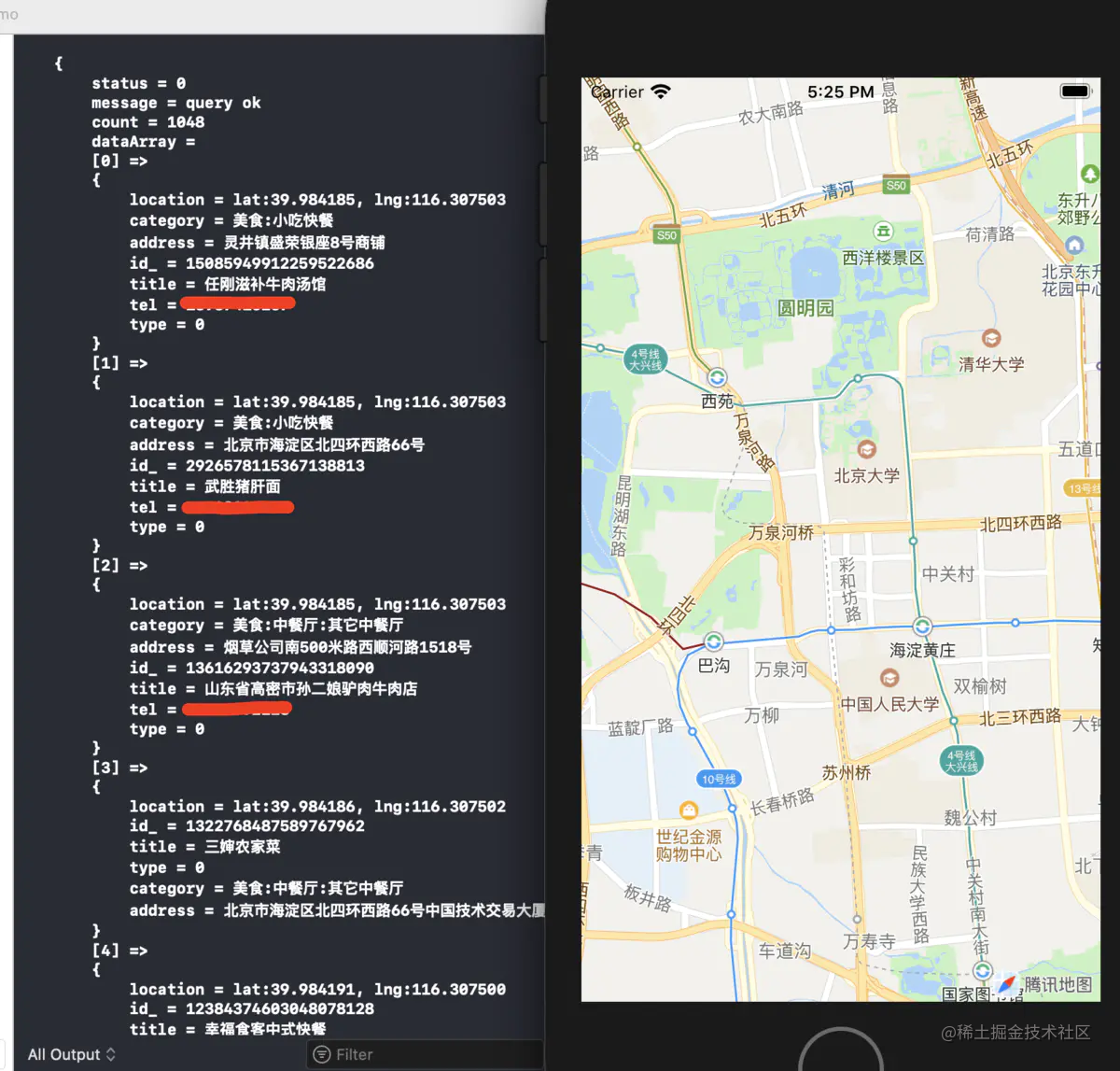Tap the 13号线 line badge
This screenshot has height=1071, width=1120.
(1083, 488)
